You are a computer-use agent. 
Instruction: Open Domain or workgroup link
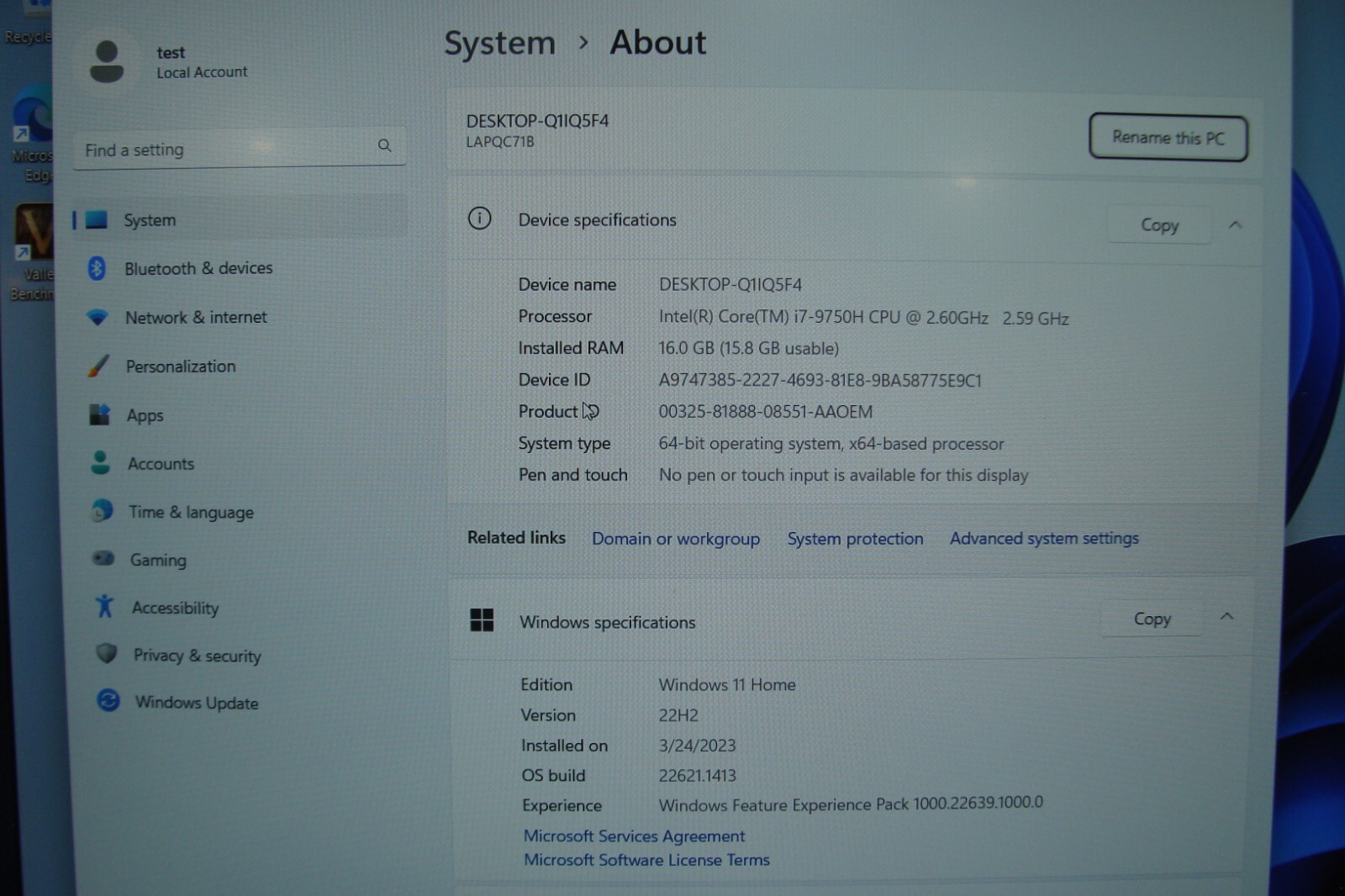[x=676, y=539]
